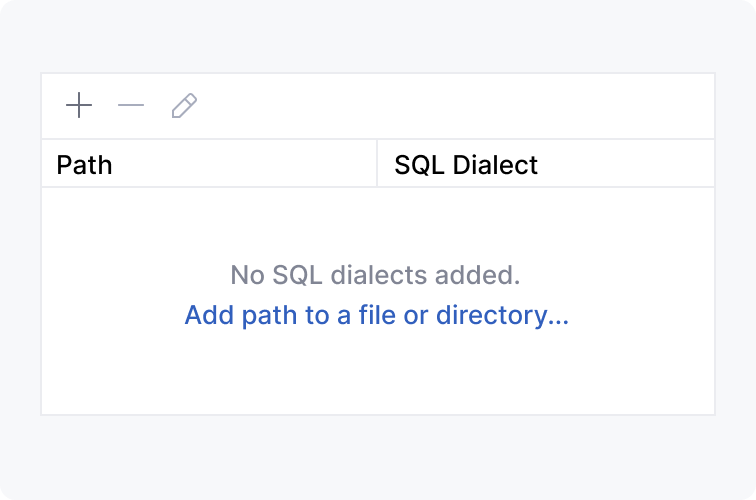This screenshot has height=500, width=756.
Task: Open the 'Add path to a file or directory...' link
Action: tap(377, 316)
